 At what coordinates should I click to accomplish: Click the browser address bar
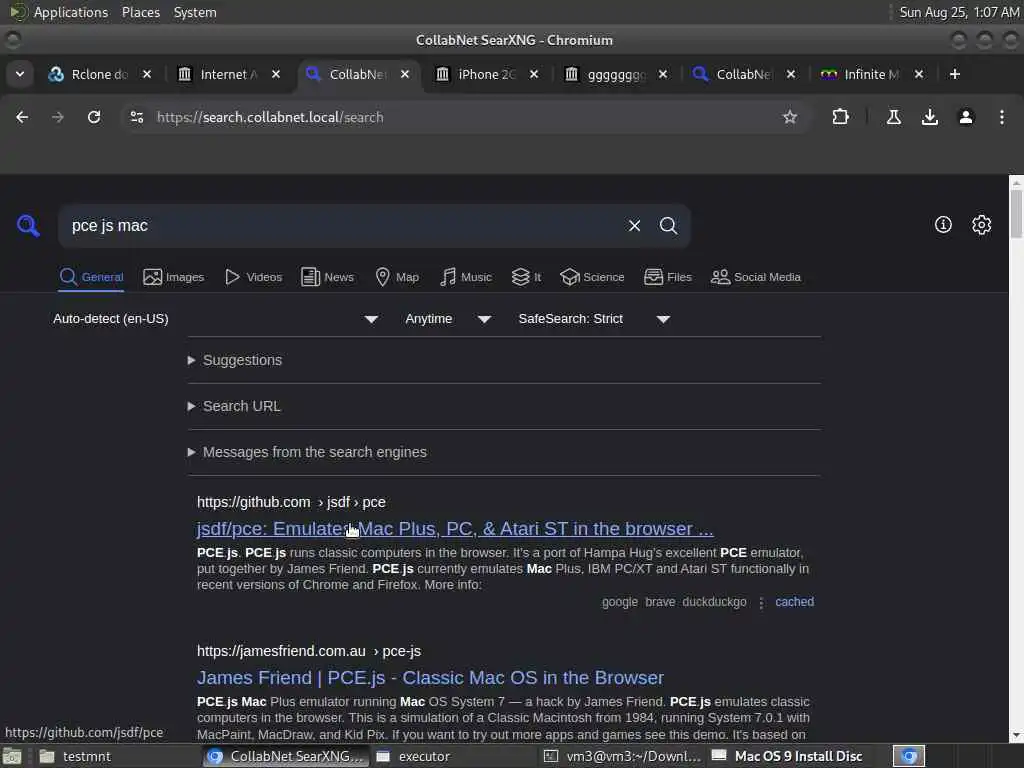point(457,117)
